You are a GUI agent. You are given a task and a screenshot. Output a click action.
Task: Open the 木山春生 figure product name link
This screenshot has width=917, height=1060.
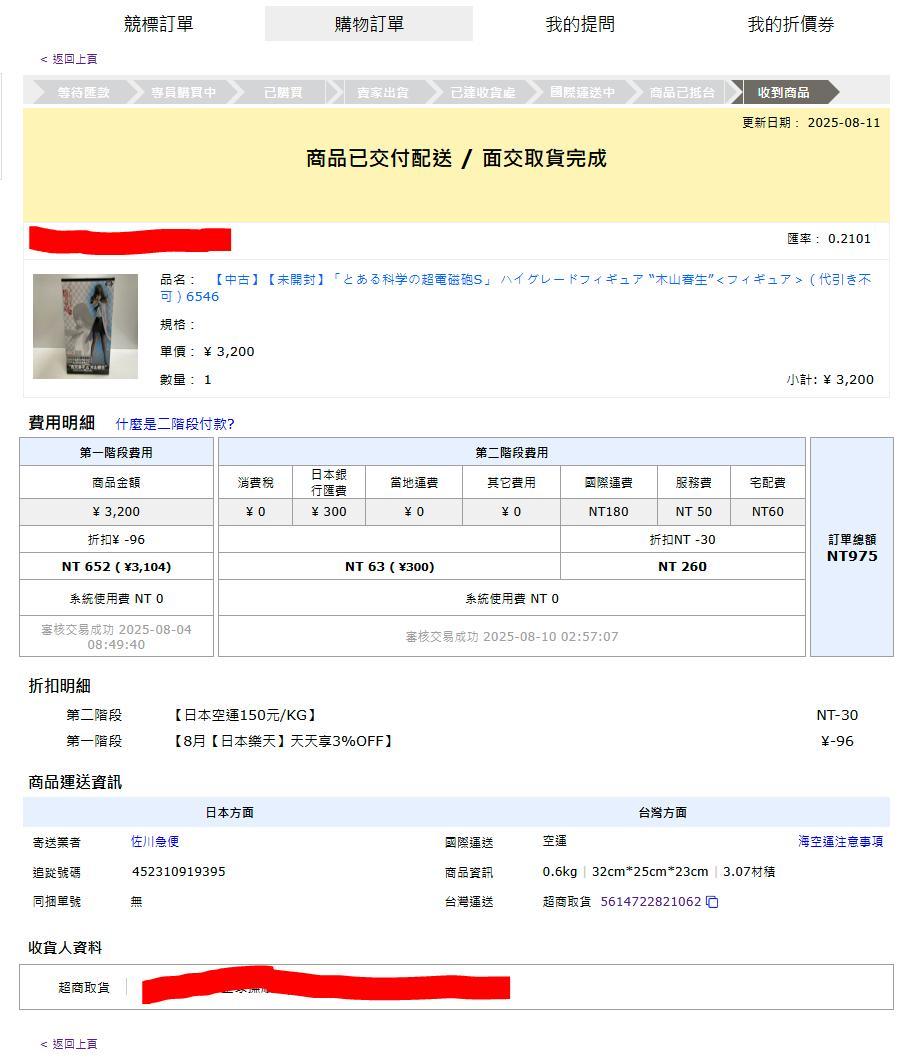coord(515,287)
